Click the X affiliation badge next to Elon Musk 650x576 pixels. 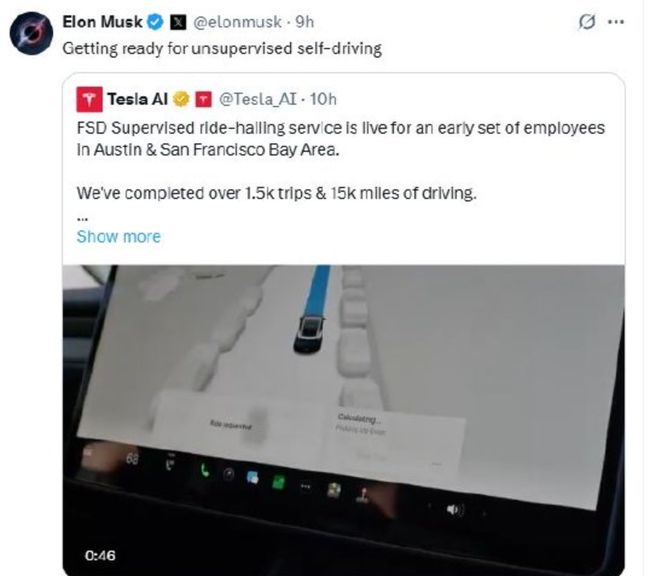click(178, 22)
